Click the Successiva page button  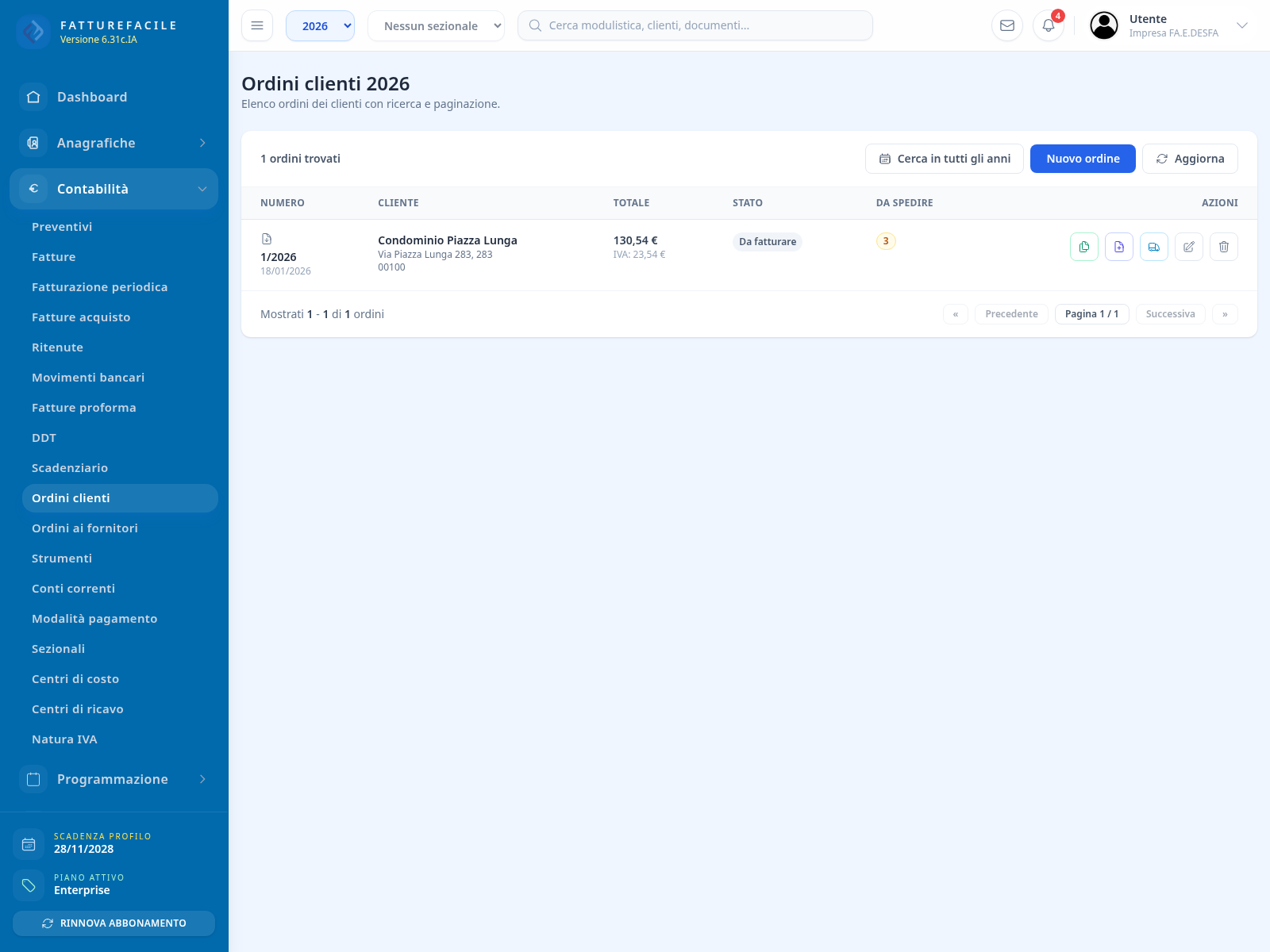1170,314
